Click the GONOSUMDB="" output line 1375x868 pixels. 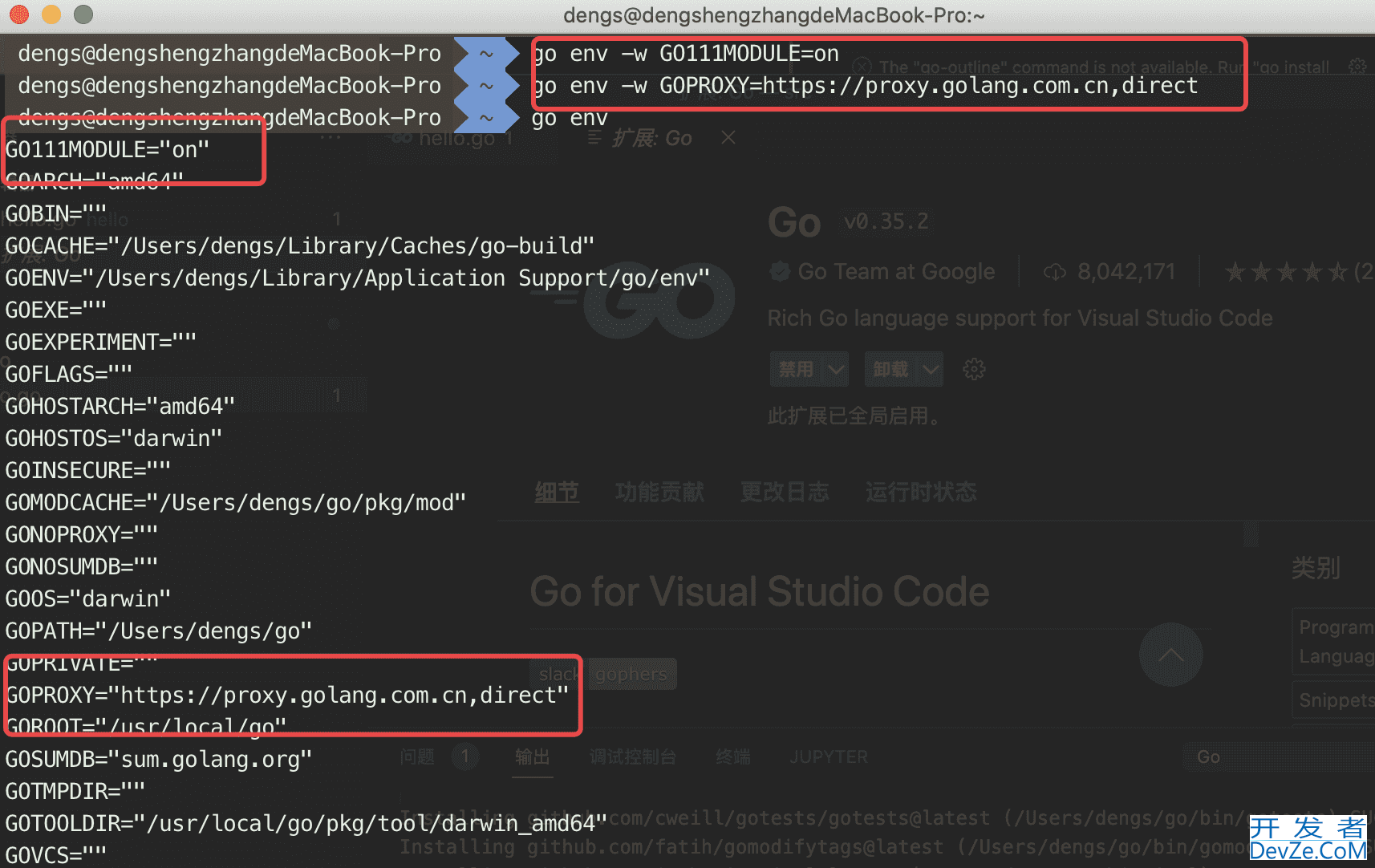coord(82,567)
